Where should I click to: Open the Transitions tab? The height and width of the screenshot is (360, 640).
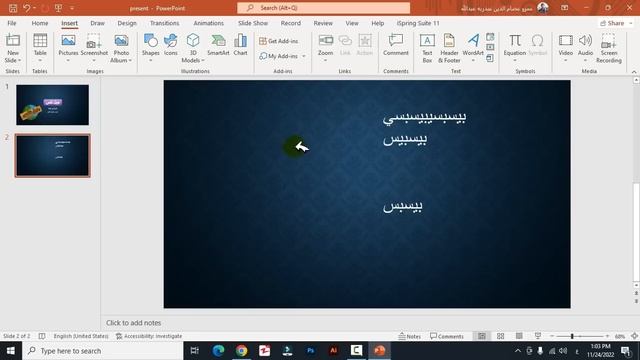click(164, 23)
